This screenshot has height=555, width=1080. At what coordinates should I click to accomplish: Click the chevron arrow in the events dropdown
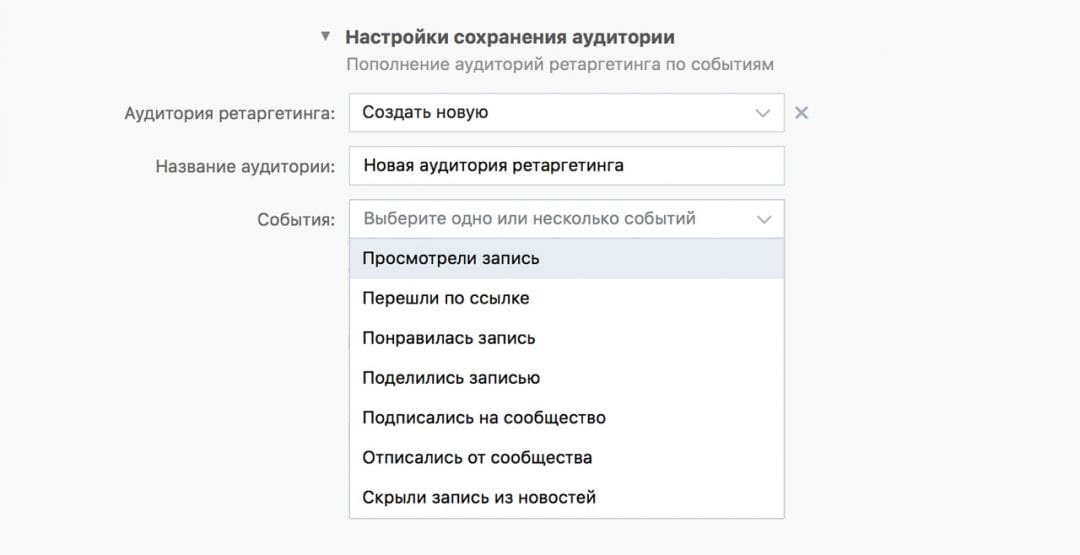click(764, 219)
